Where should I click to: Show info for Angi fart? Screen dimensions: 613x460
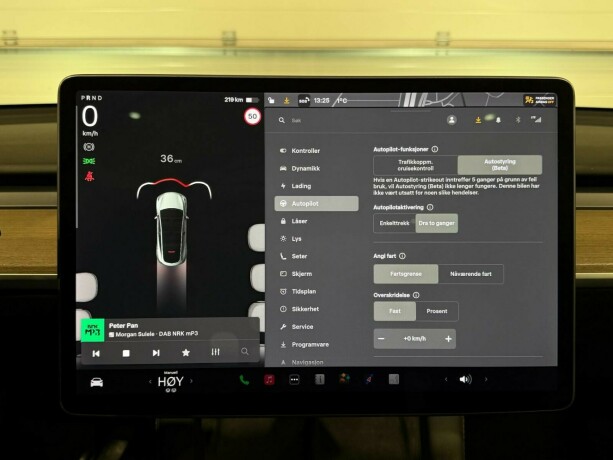coord(402,256)
